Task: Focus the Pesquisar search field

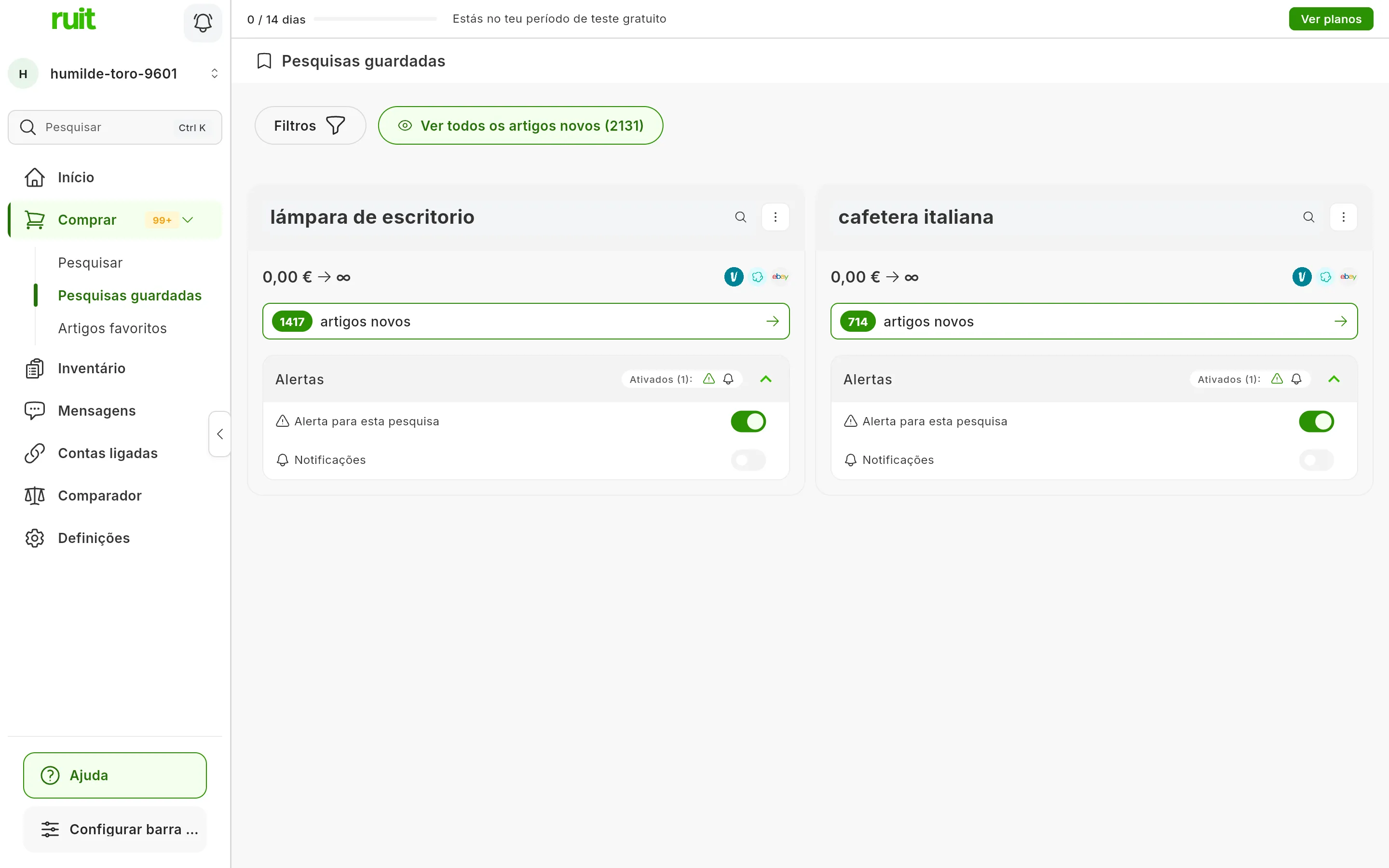Action: (x=115, y=127)
